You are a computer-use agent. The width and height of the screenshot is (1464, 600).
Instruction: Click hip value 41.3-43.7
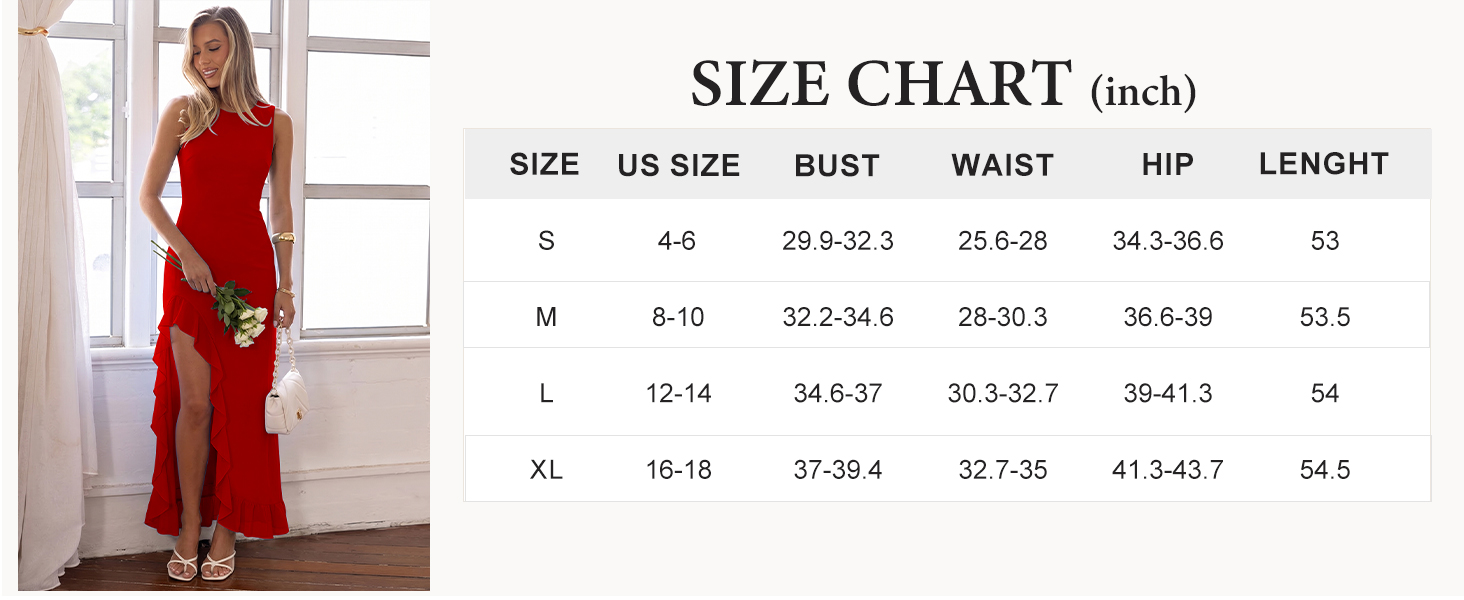[1168, 469]
